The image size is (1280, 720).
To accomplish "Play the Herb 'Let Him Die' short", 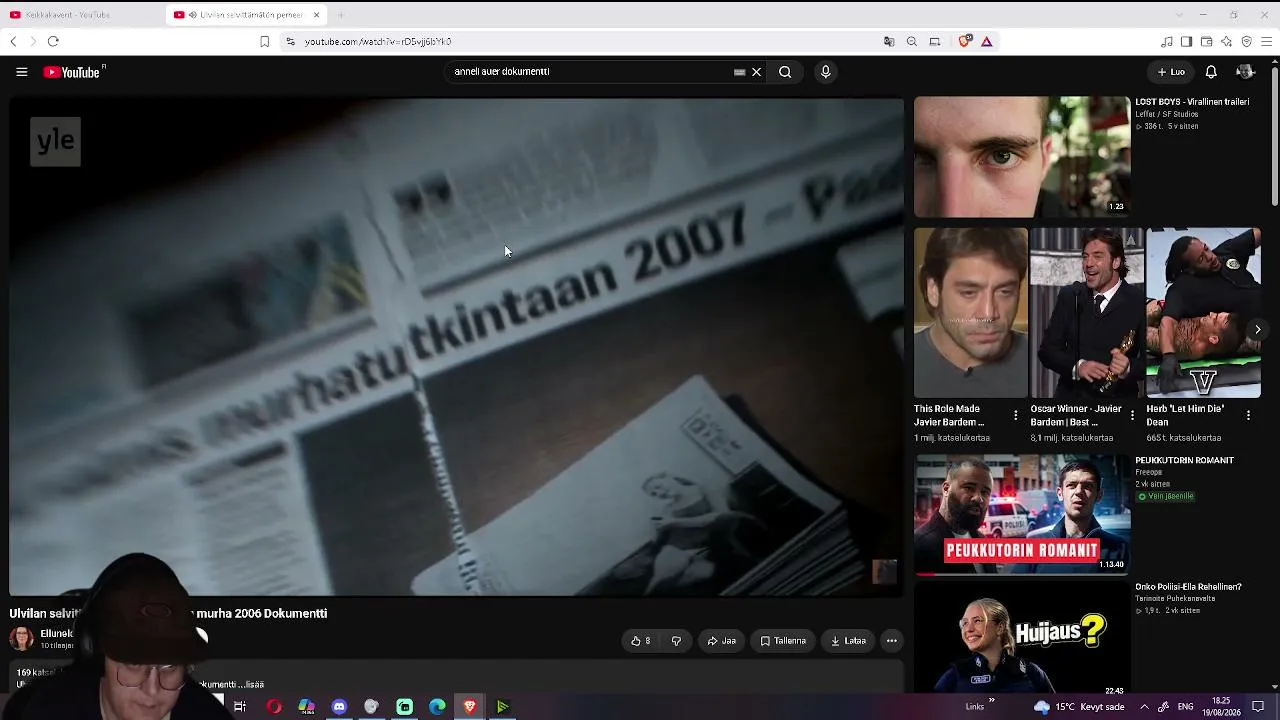I will tap(1203, 313).
